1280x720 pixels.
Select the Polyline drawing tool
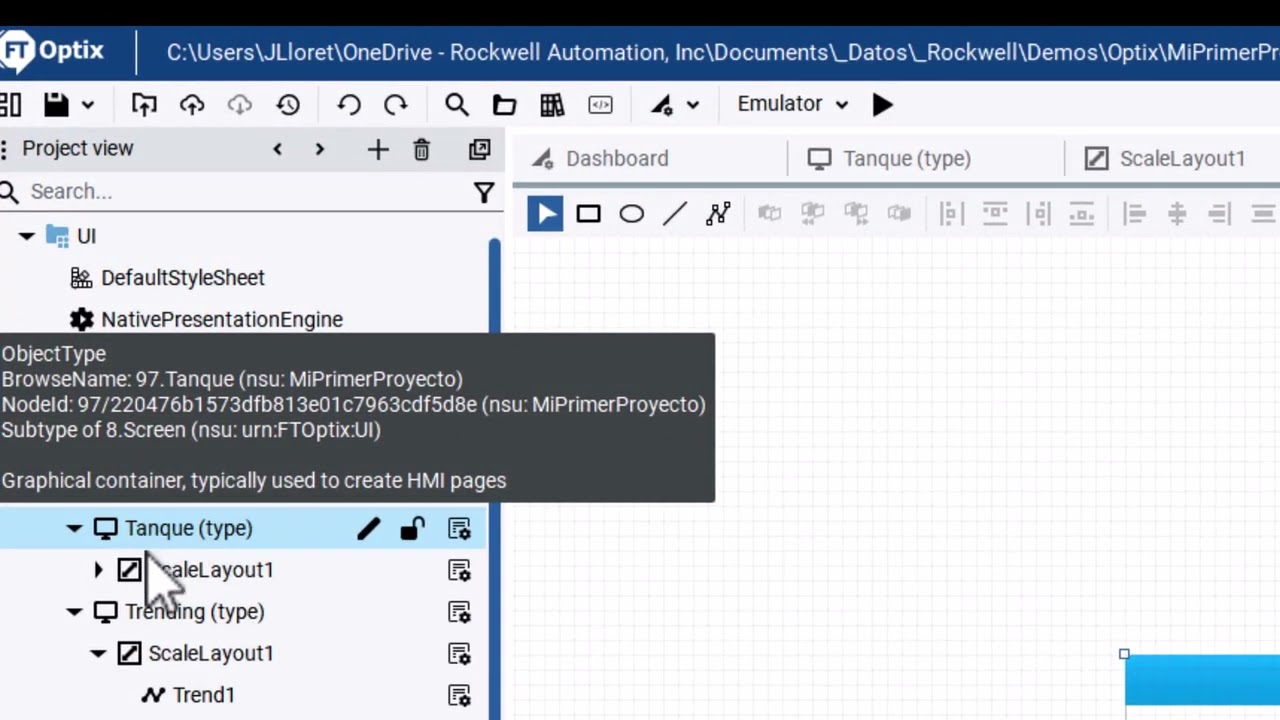click(718, 214)
